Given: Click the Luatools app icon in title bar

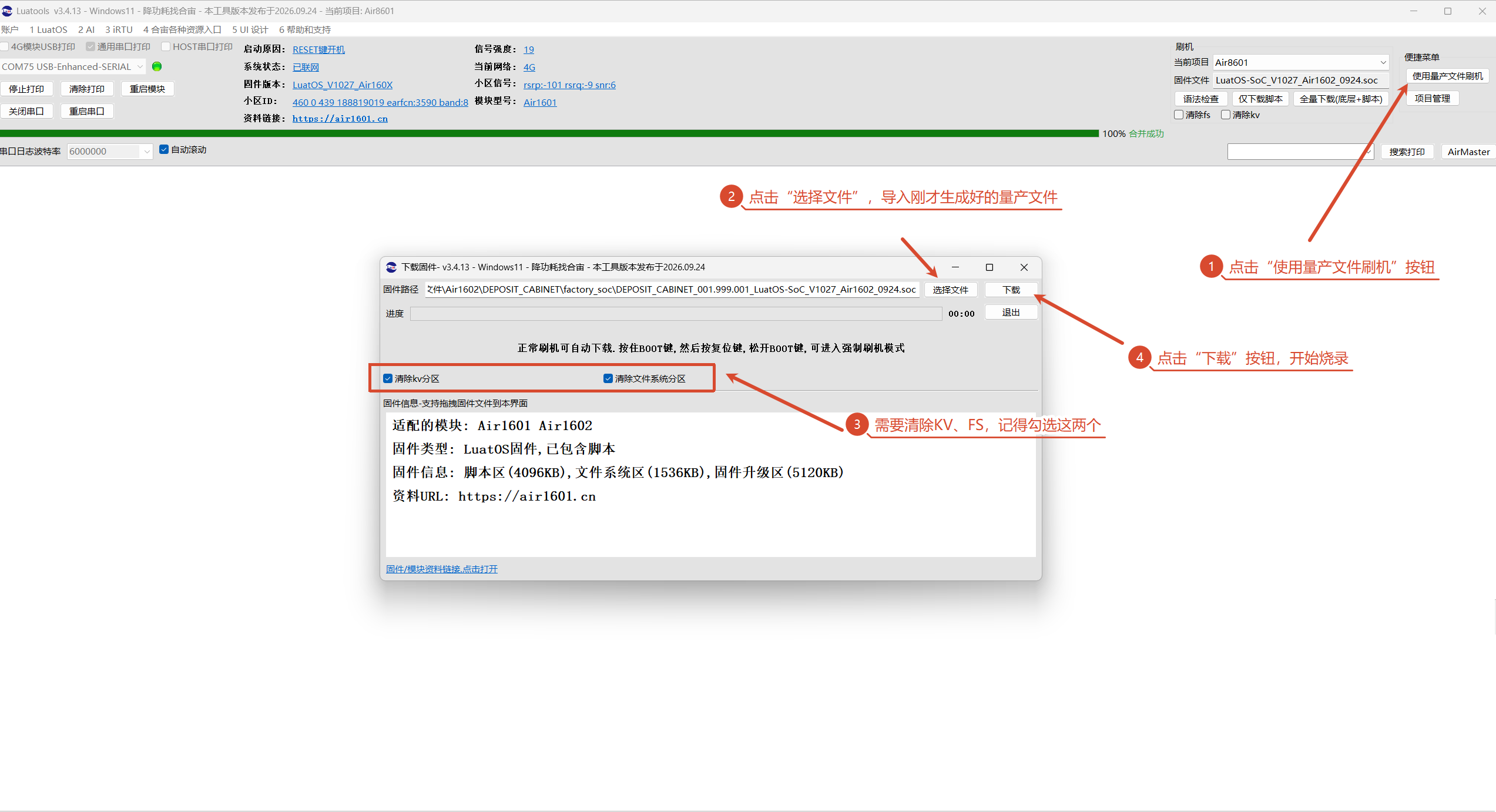Looking at the screenshot, I should pyautogui.click(x=7, y=11).
